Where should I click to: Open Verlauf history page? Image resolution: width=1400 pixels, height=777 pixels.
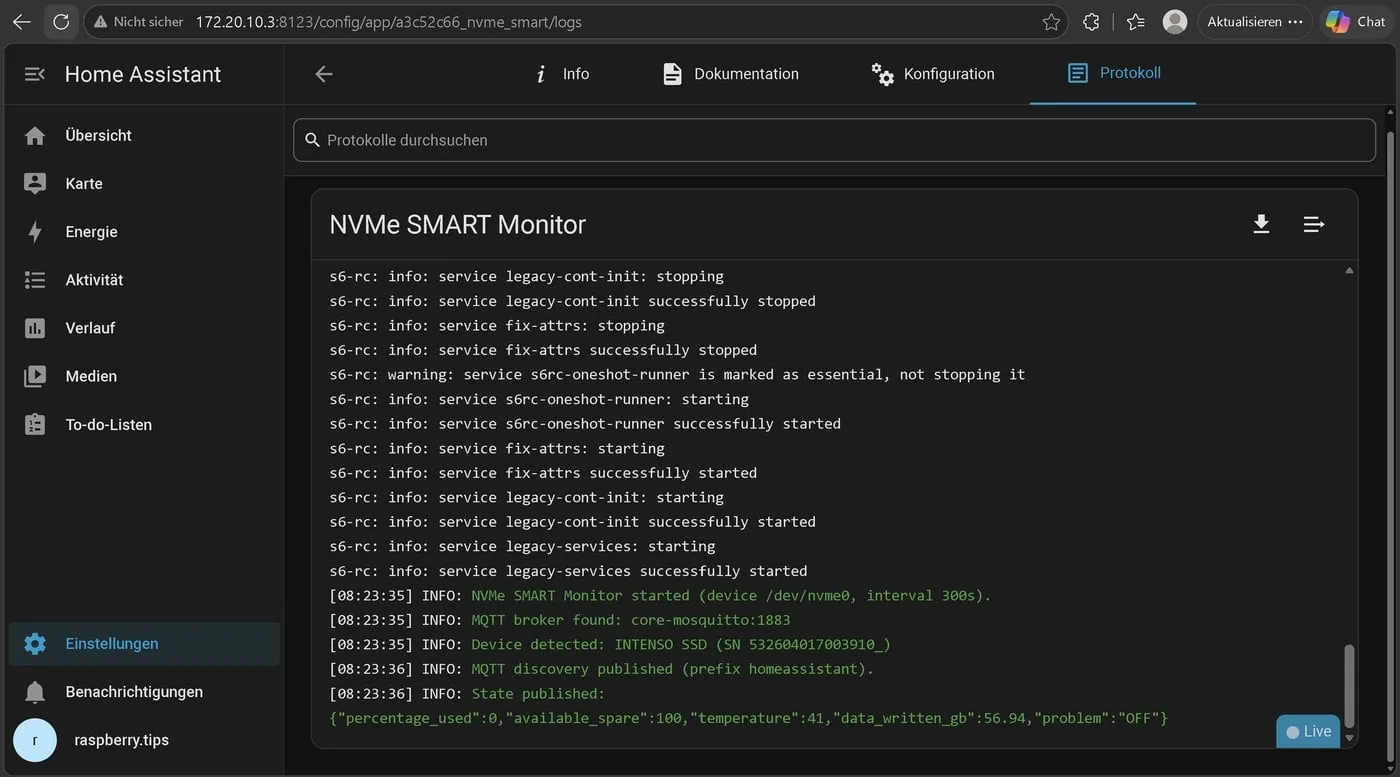coord(142,328)
